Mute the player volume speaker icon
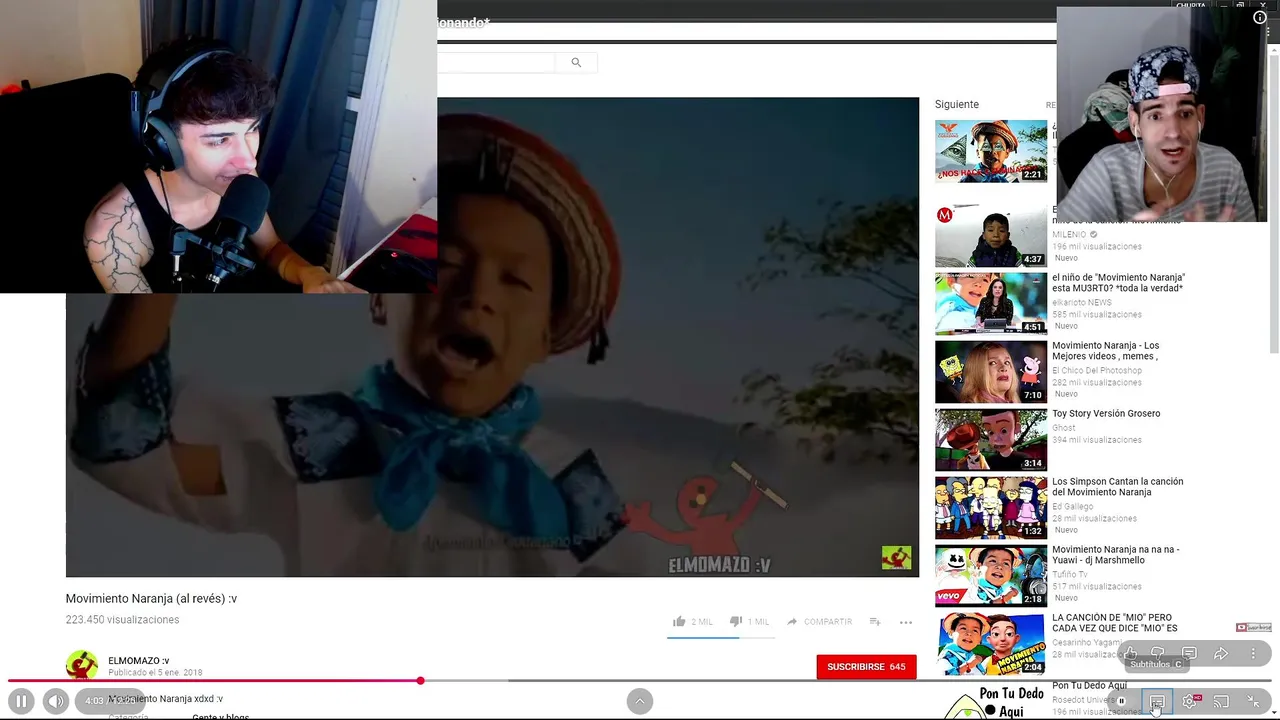This screenshot has height=720, width=1280. pyautogui.click(x=56, y=701)
